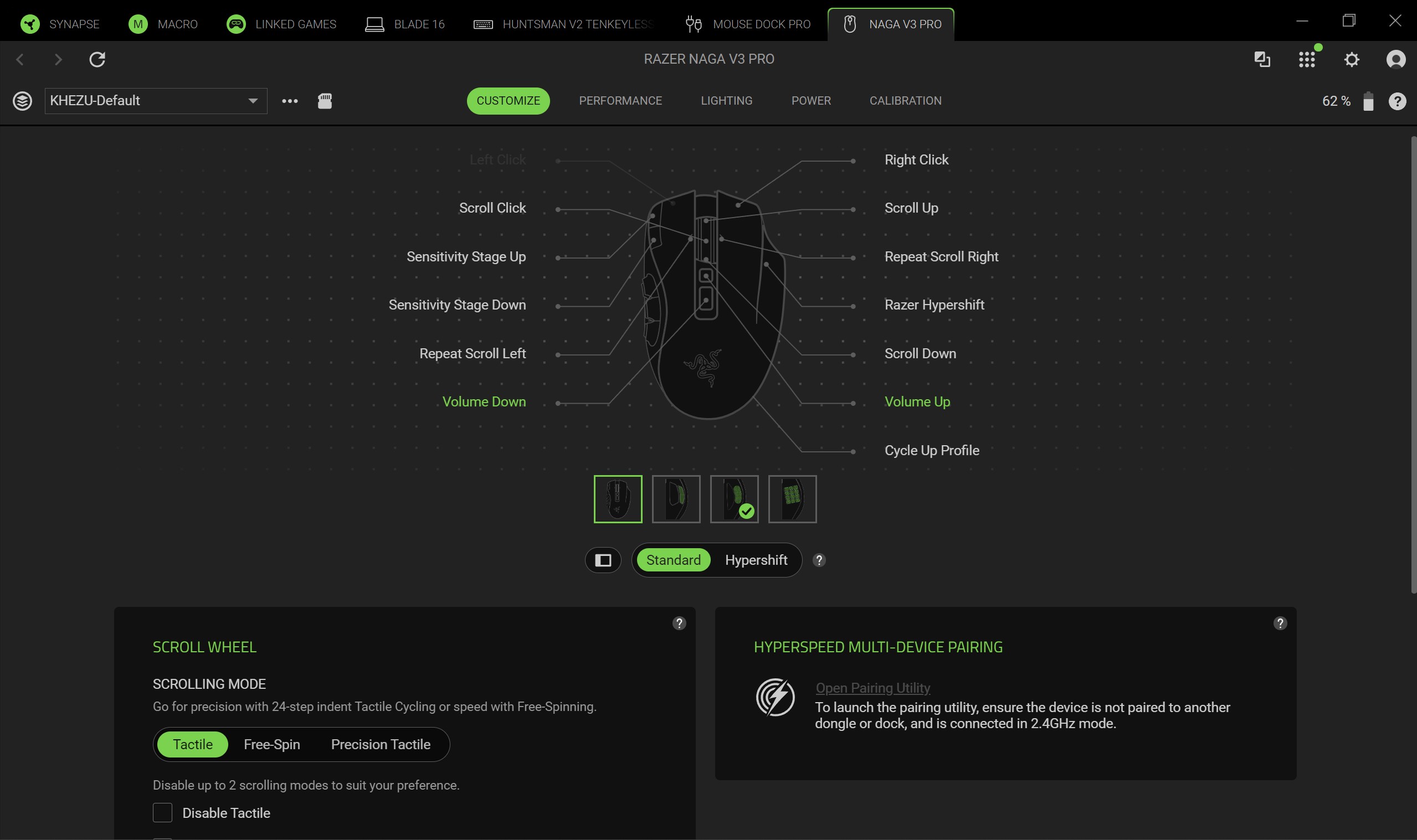1417x840 pixels.
Task: Select the Customize section
Action: click(508, 101)
